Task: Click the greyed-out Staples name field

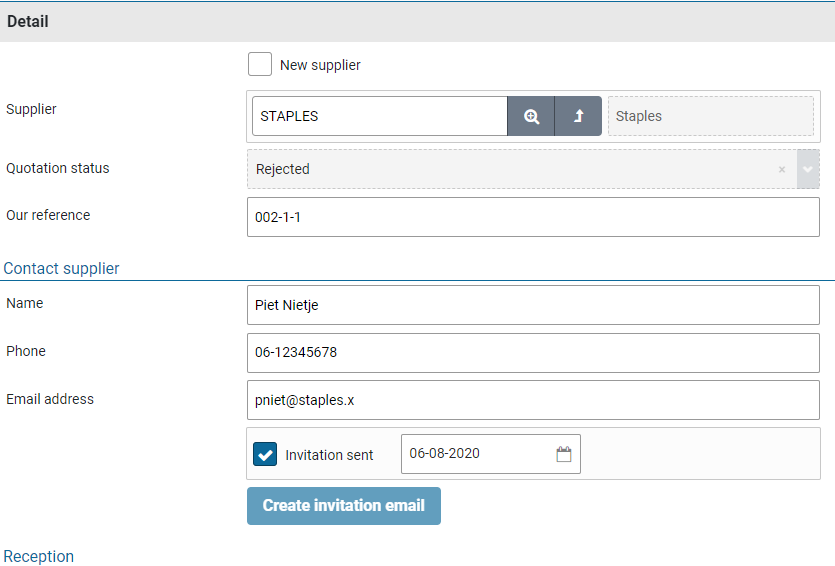Action: pyautogui.click(x=710, y=116)
